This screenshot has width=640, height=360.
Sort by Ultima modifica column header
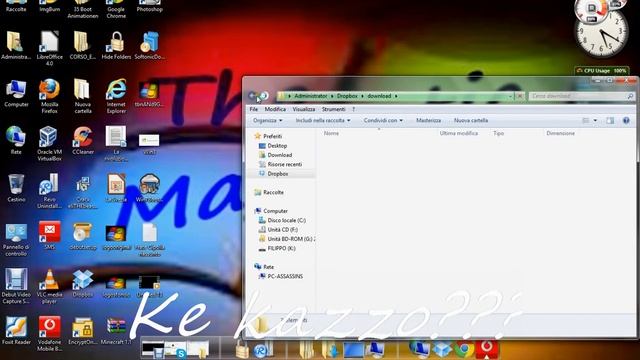458,133
